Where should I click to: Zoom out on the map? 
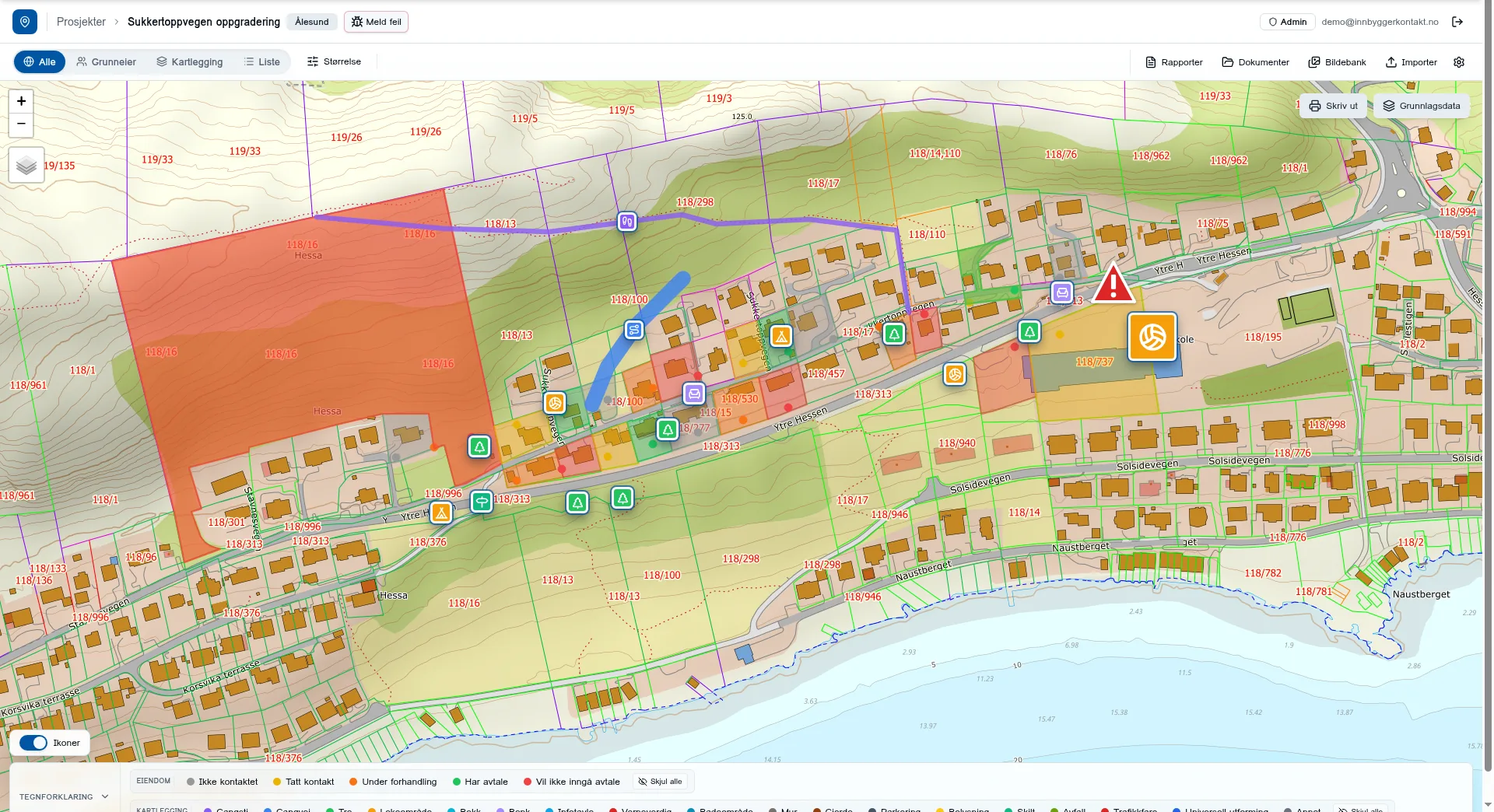[x=21, y=124]
